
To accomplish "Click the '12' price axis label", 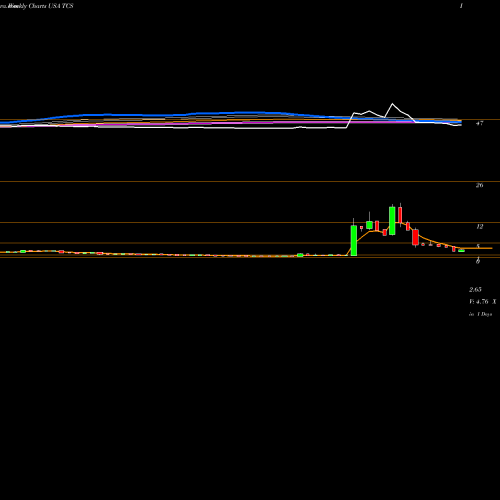I will coord(479,227).
